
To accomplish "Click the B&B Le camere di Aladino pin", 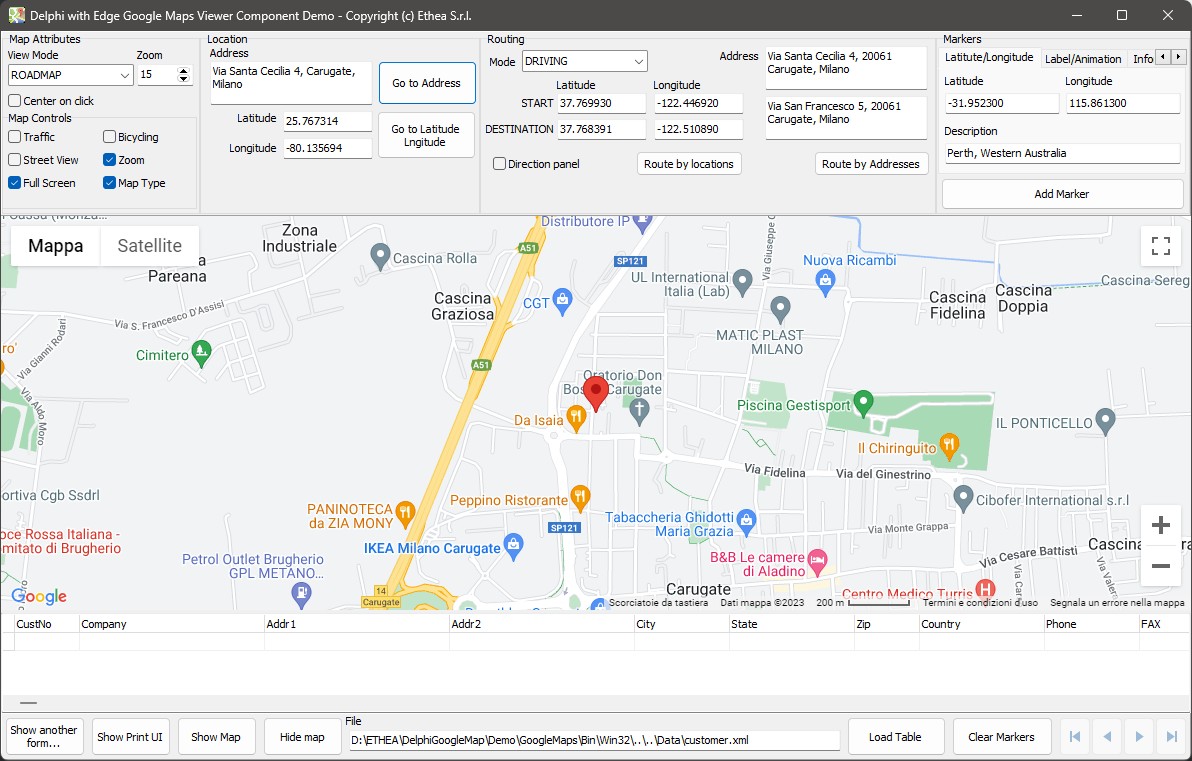I will tap(816, 563).
